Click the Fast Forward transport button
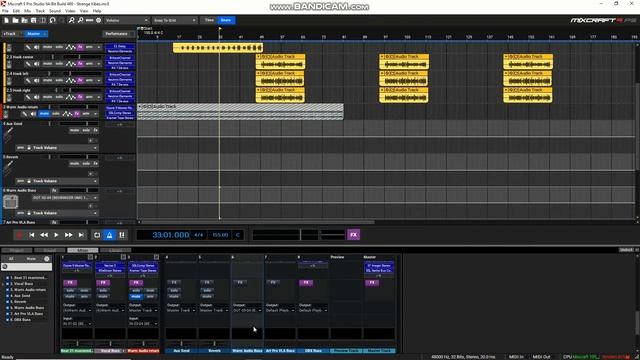Screen dimensions: 640x360 pos(69,235)
